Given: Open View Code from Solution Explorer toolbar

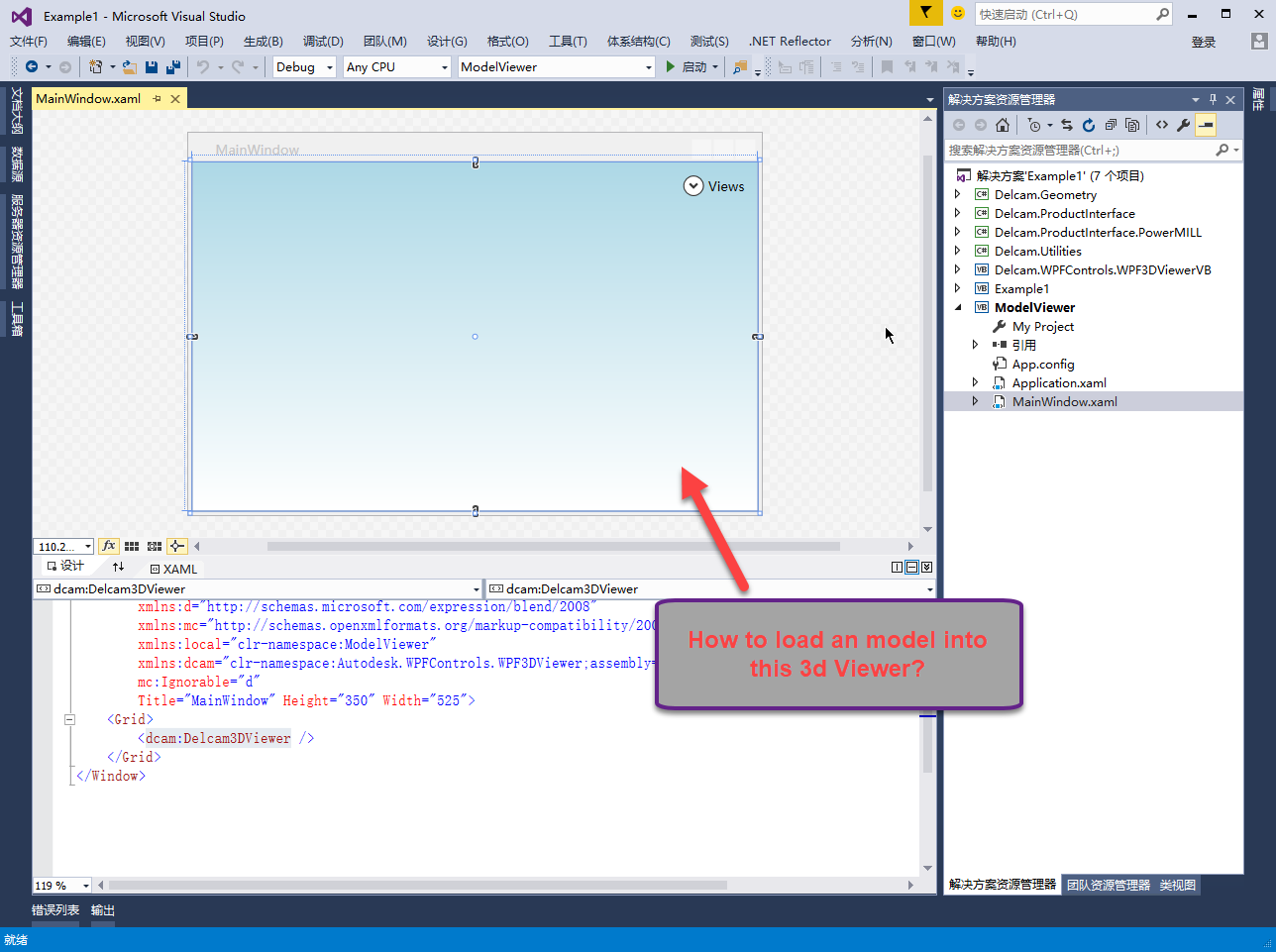Looking at the screenshot, I should pos(1163,125).
